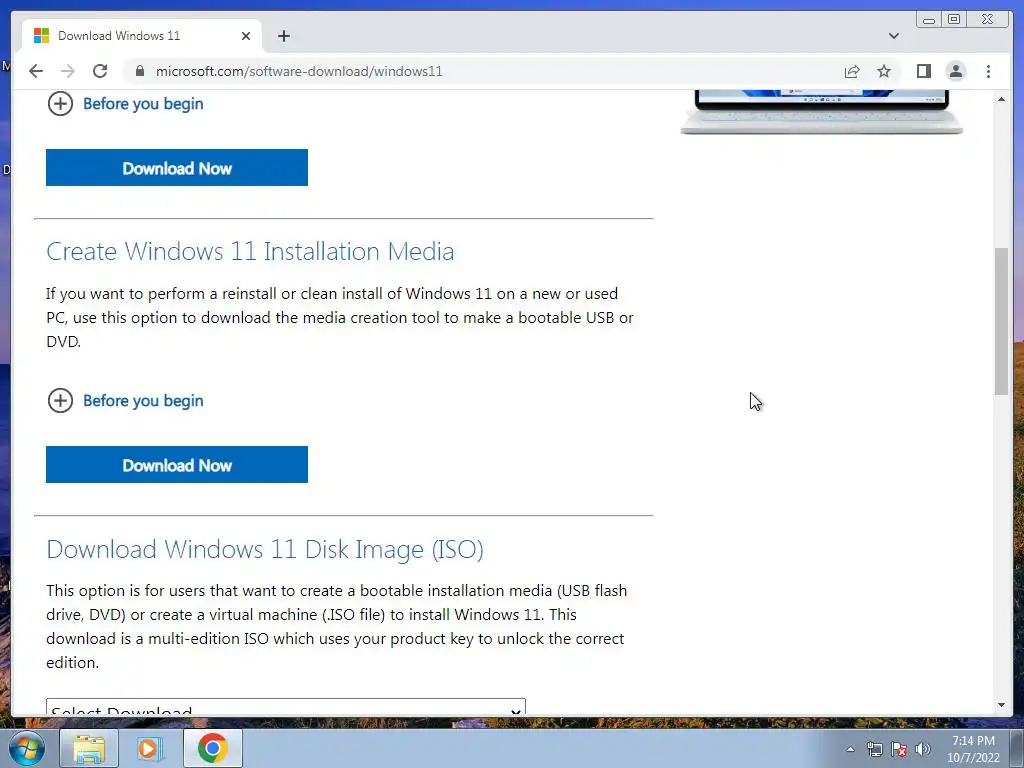Go back with the browser back arrow

36,71
